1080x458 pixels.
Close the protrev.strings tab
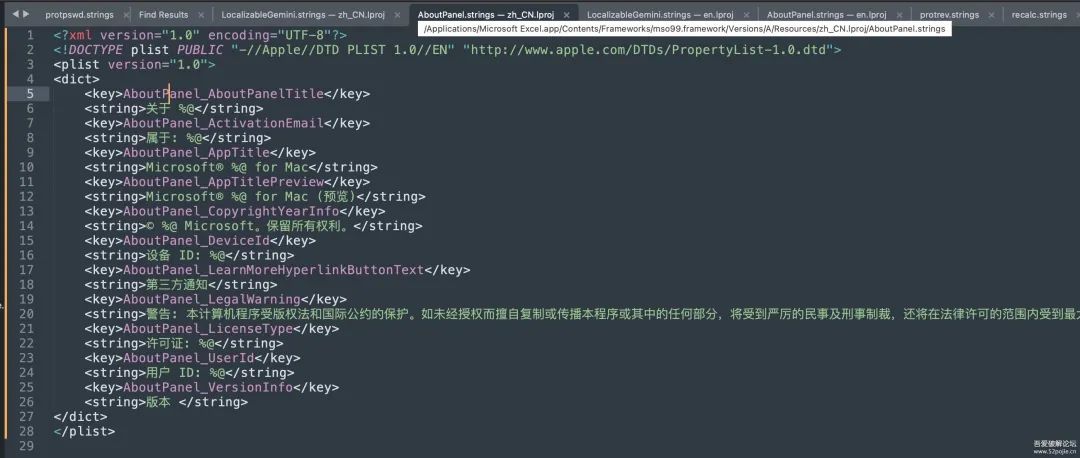[991, 14]
